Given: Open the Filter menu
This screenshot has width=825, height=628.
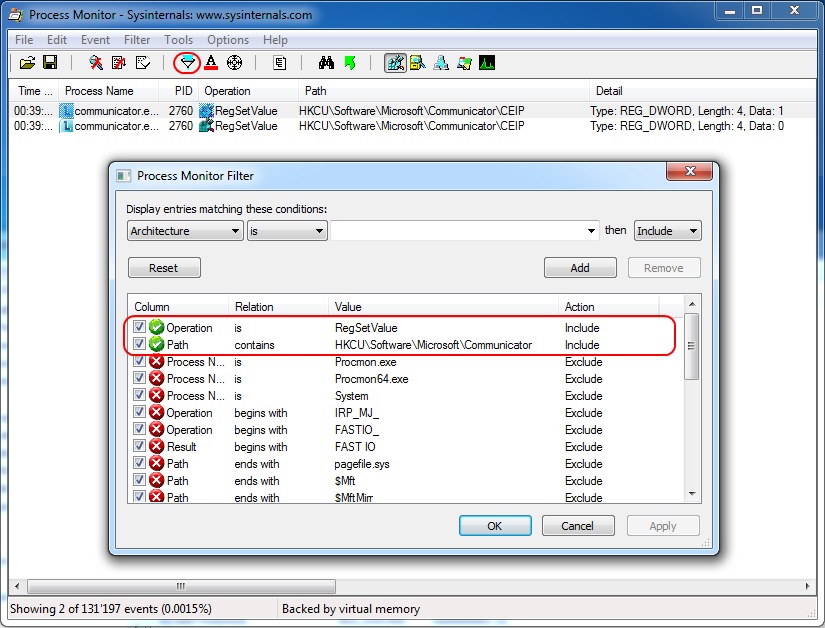Looking at the screenshot, I should point(137,40).
